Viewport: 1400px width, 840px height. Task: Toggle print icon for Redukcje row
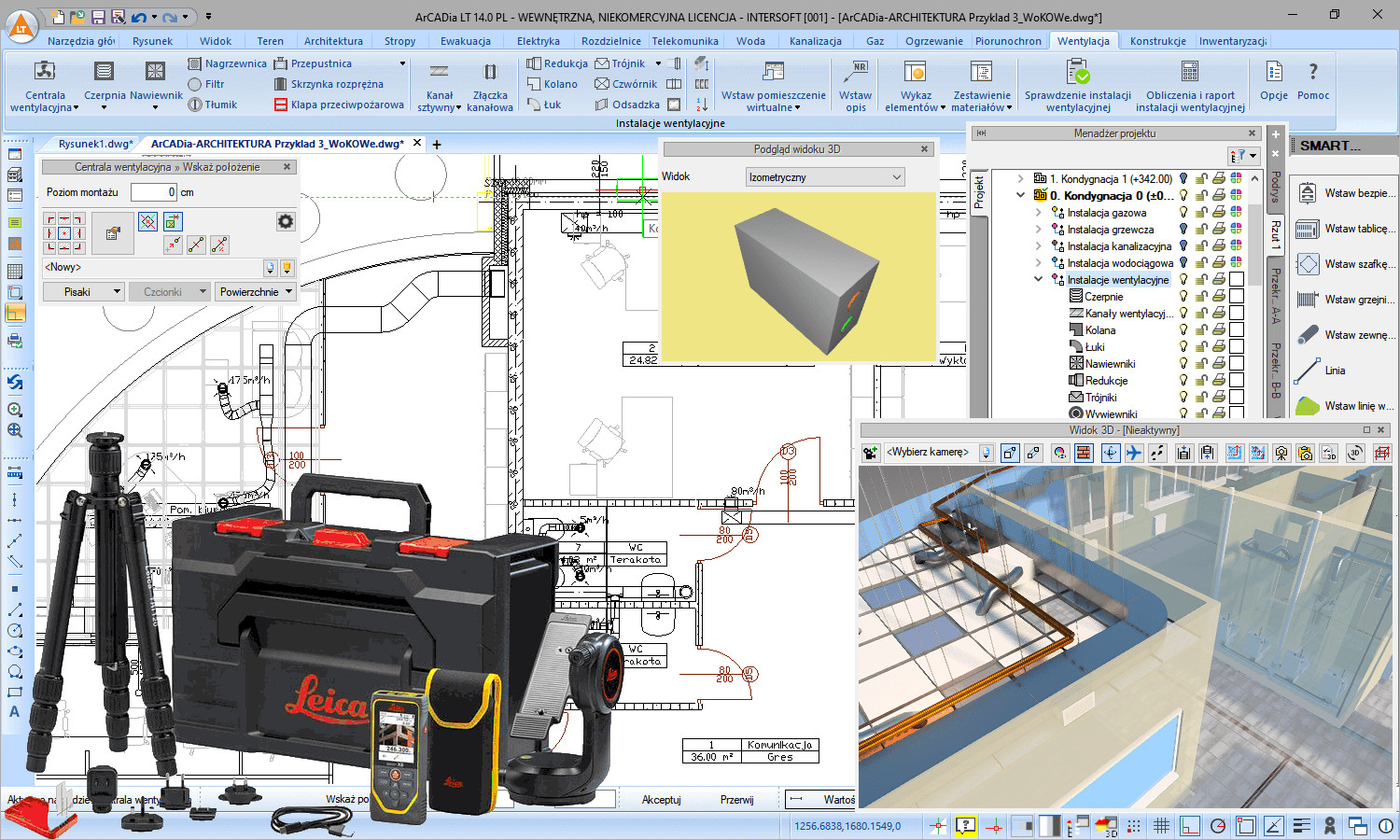[x=1219, y=381]
